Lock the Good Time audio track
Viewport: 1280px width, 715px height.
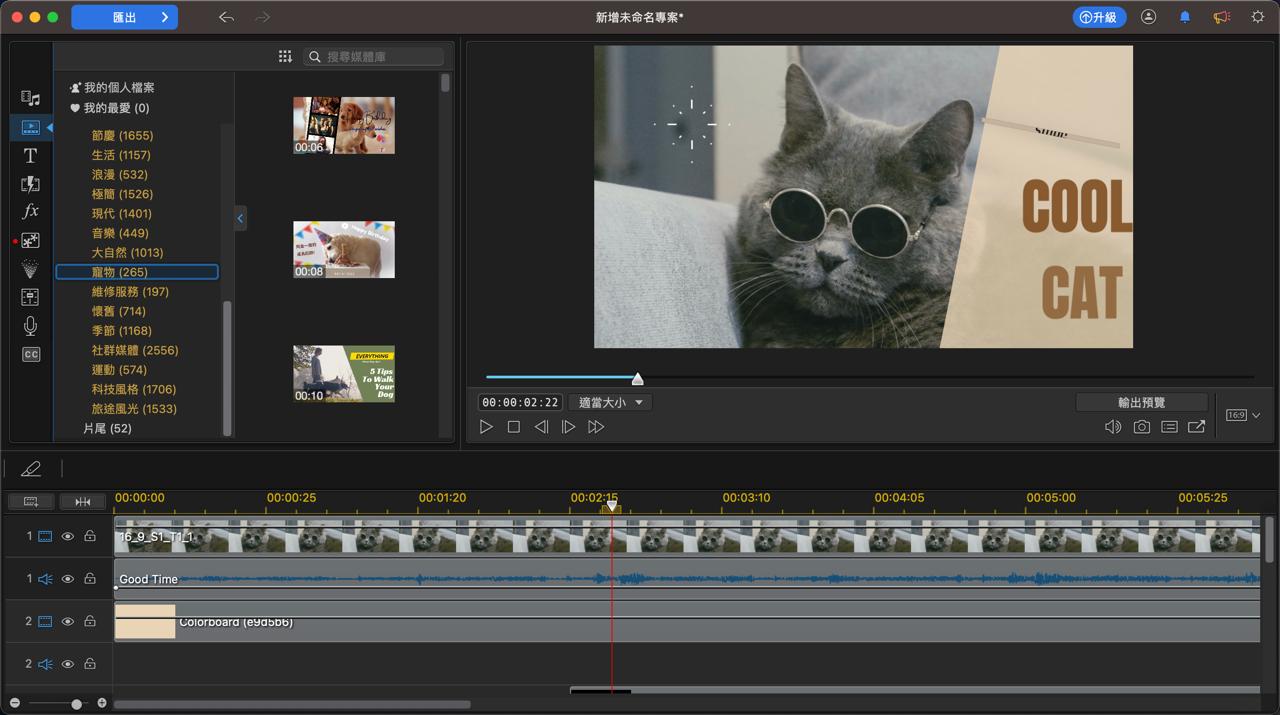pyautogui.click(x=90, y=579)
